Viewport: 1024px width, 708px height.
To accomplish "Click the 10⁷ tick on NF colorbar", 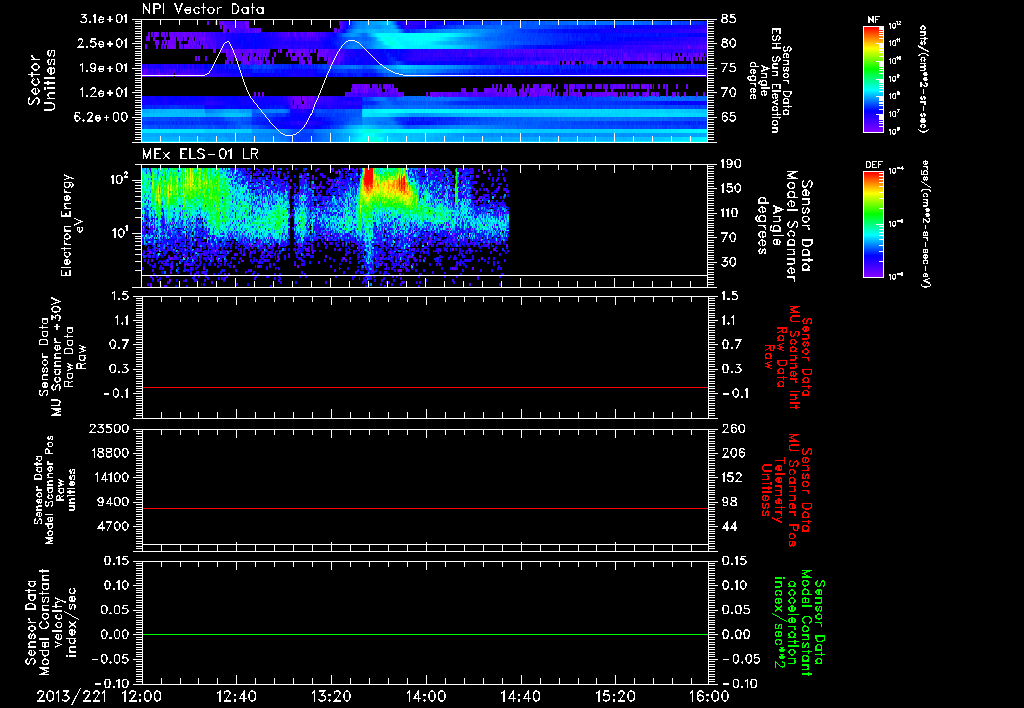I will tap(895, 114).
